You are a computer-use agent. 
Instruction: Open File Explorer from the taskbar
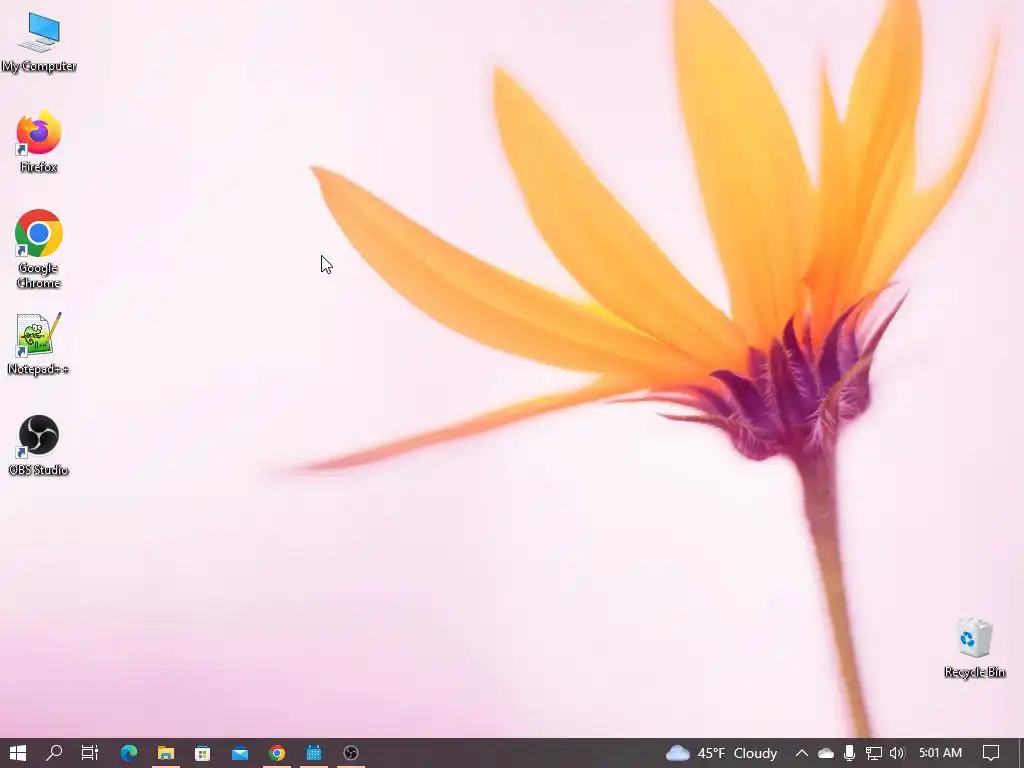click(166, 753)
